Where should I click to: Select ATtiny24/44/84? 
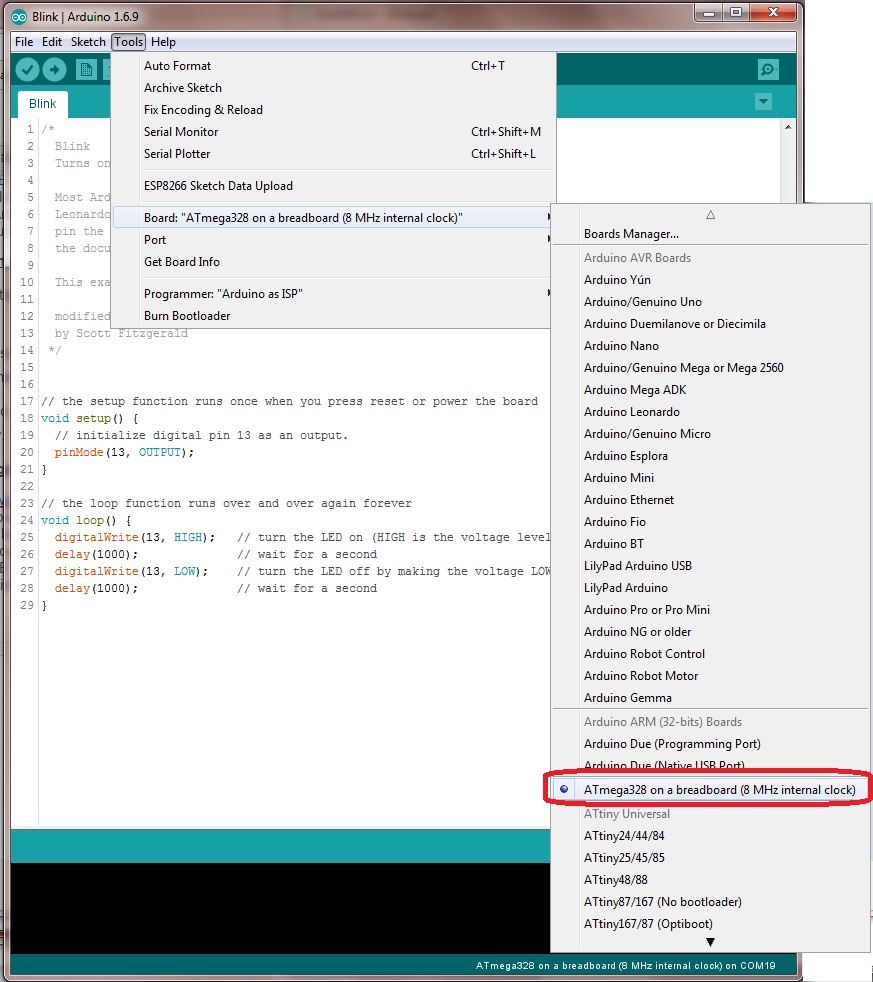[710, 835]
